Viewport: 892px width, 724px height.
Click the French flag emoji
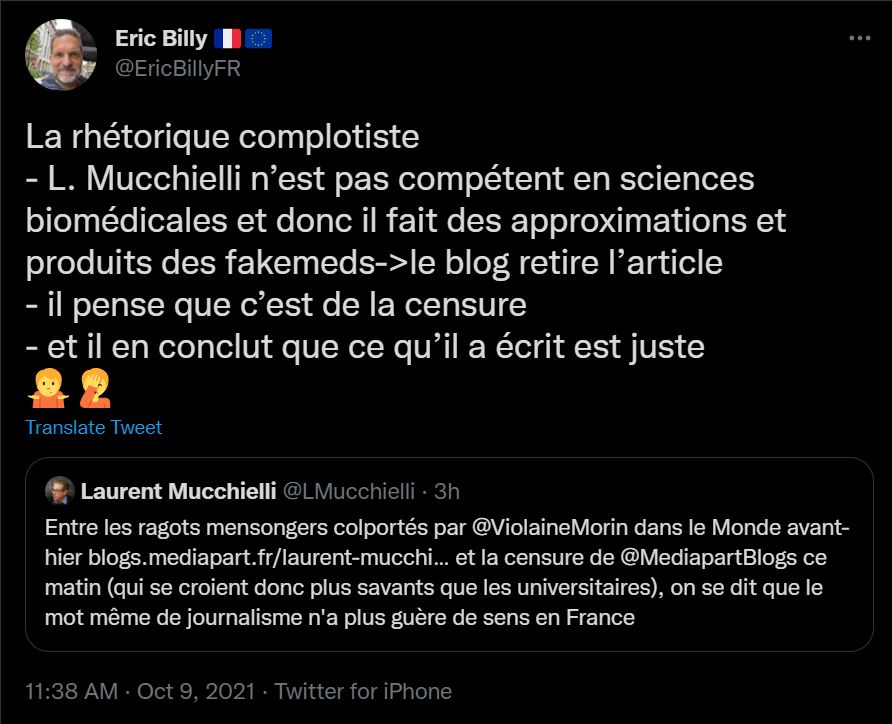(x=228, y=39)
